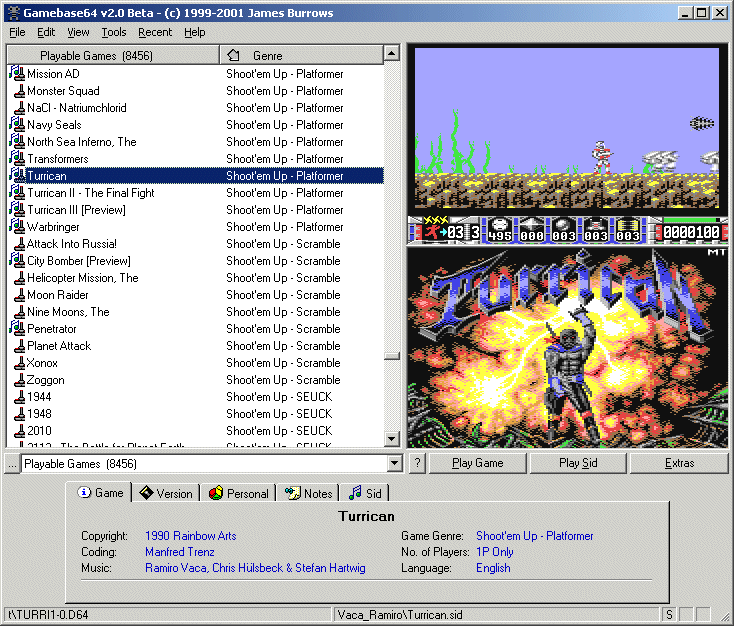Click the joystick icon next to Nine Moons, The
Screen dimensions: 734x626
19,311
